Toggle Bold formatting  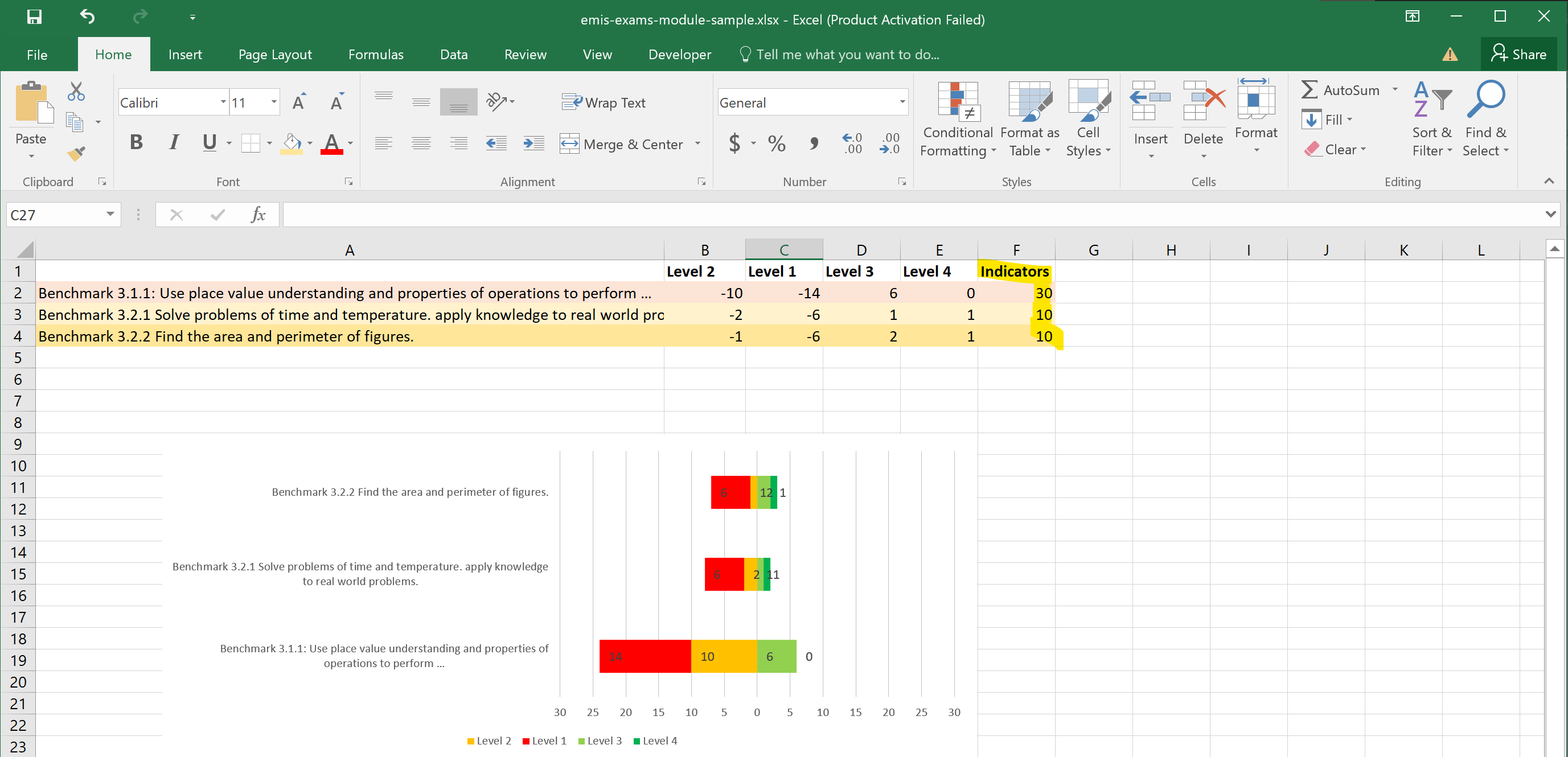[136, 142]
